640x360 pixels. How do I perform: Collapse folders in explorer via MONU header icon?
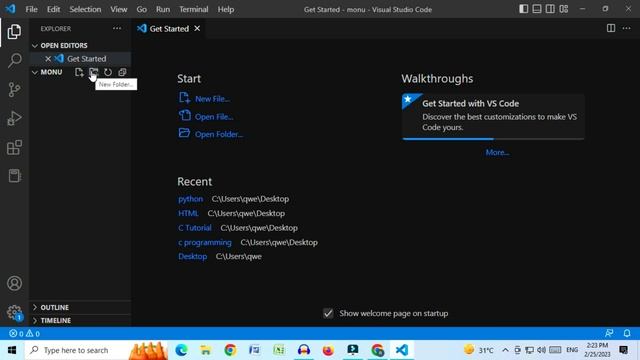tap(122, 72)
